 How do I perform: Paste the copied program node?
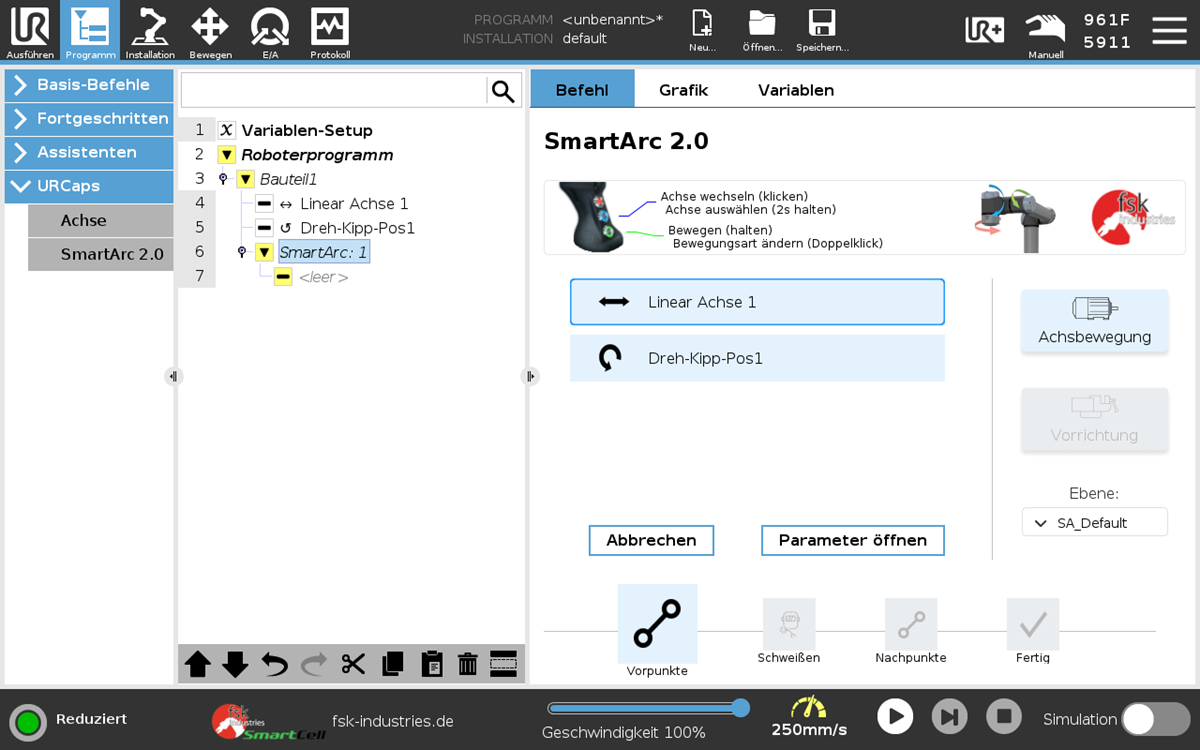[x=431, y=664]
